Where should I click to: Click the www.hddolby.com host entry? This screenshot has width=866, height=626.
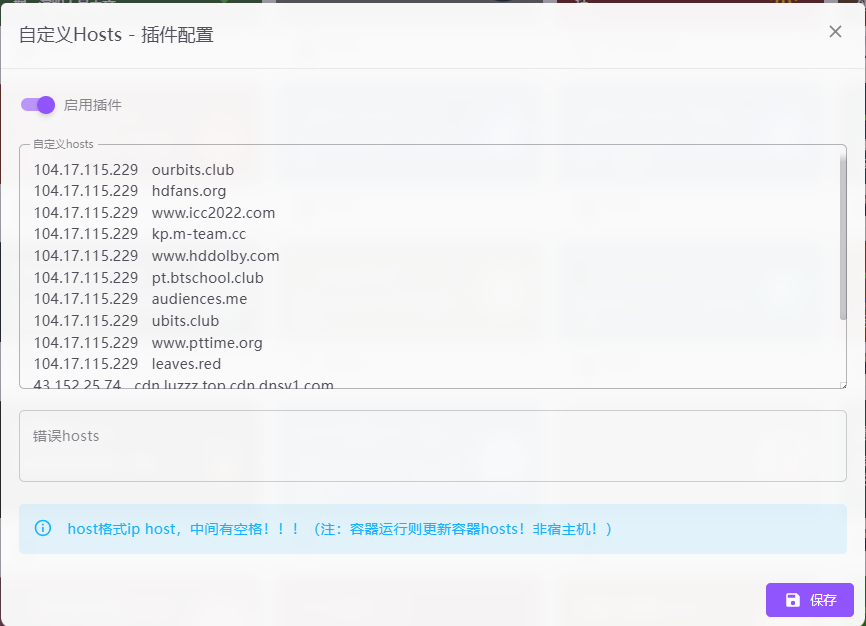click(x=215, y=256)
